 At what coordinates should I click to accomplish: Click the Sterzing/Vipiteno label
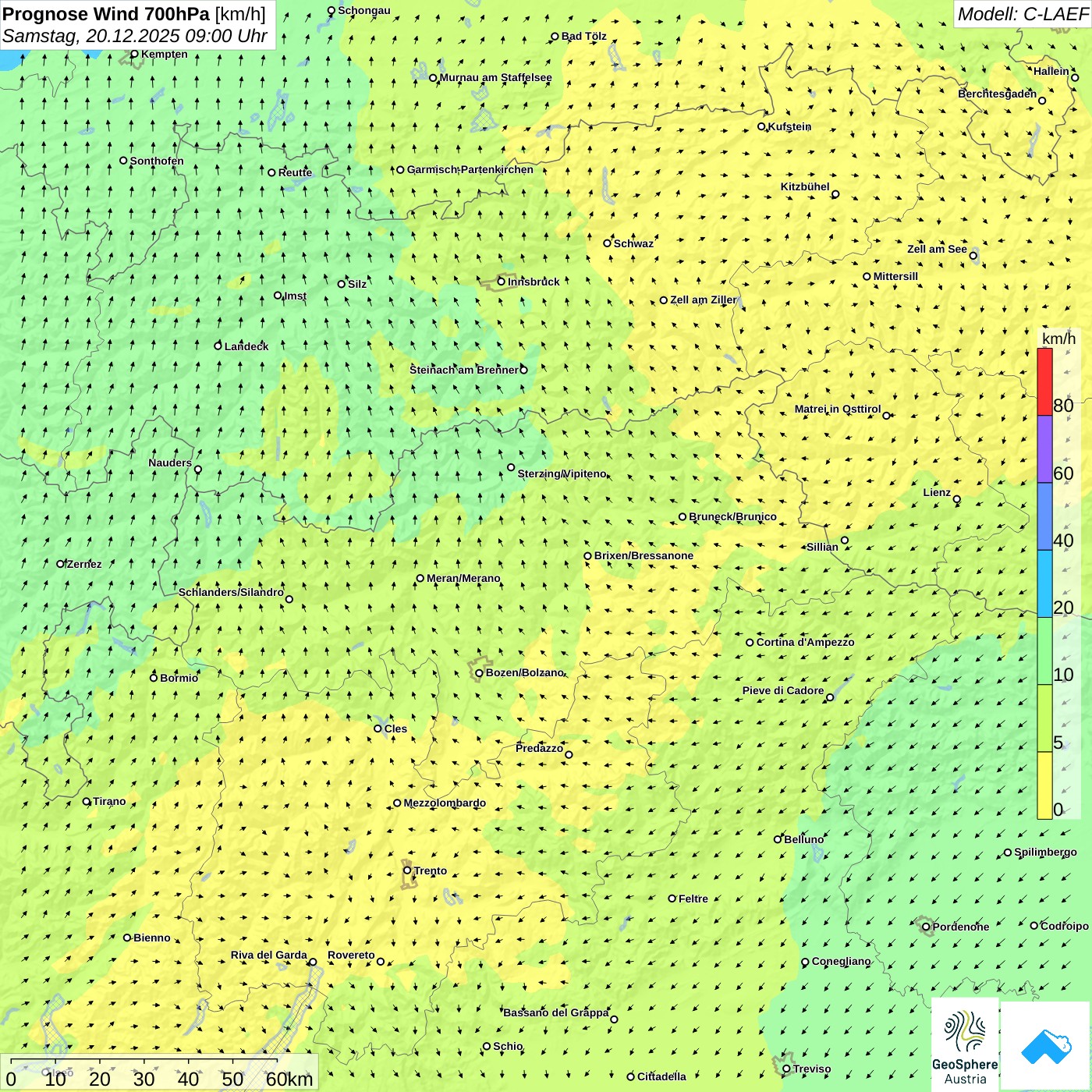[562, 473]
